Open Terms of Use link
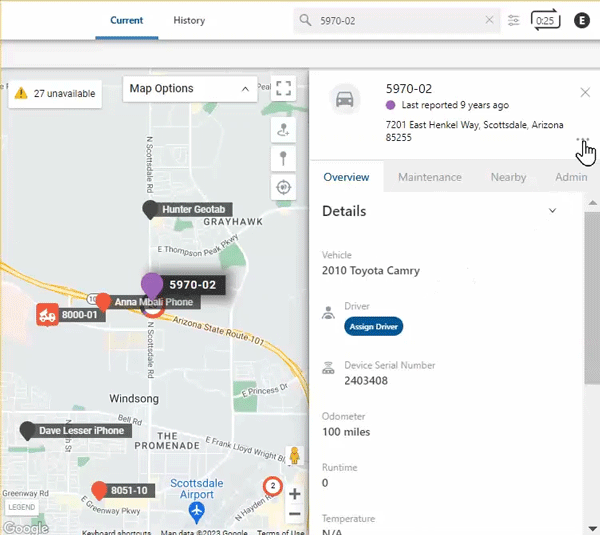600x535 pixels. click(280, 532)
